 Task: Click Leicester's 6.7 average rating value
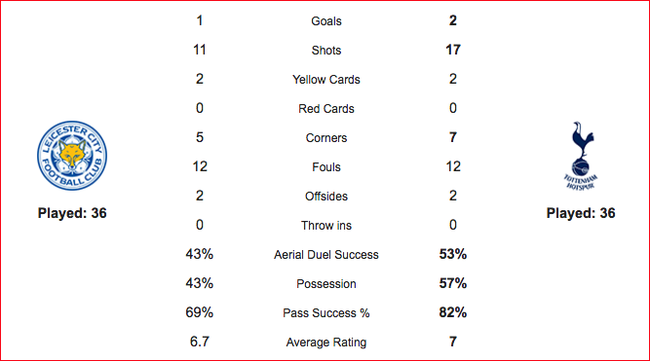(x=199, y=342)
